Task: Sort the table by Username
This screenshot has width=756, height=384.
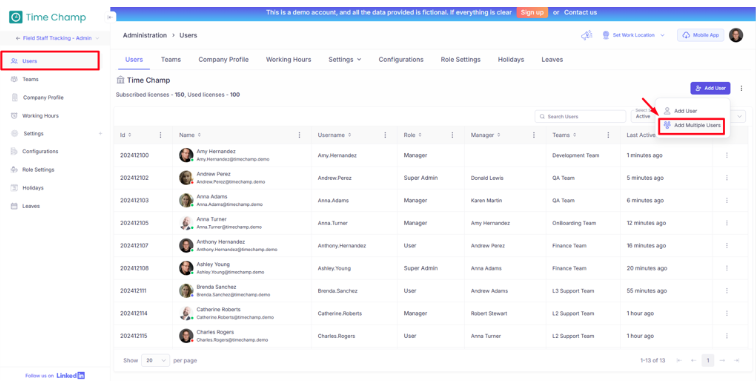Action: 350,135
